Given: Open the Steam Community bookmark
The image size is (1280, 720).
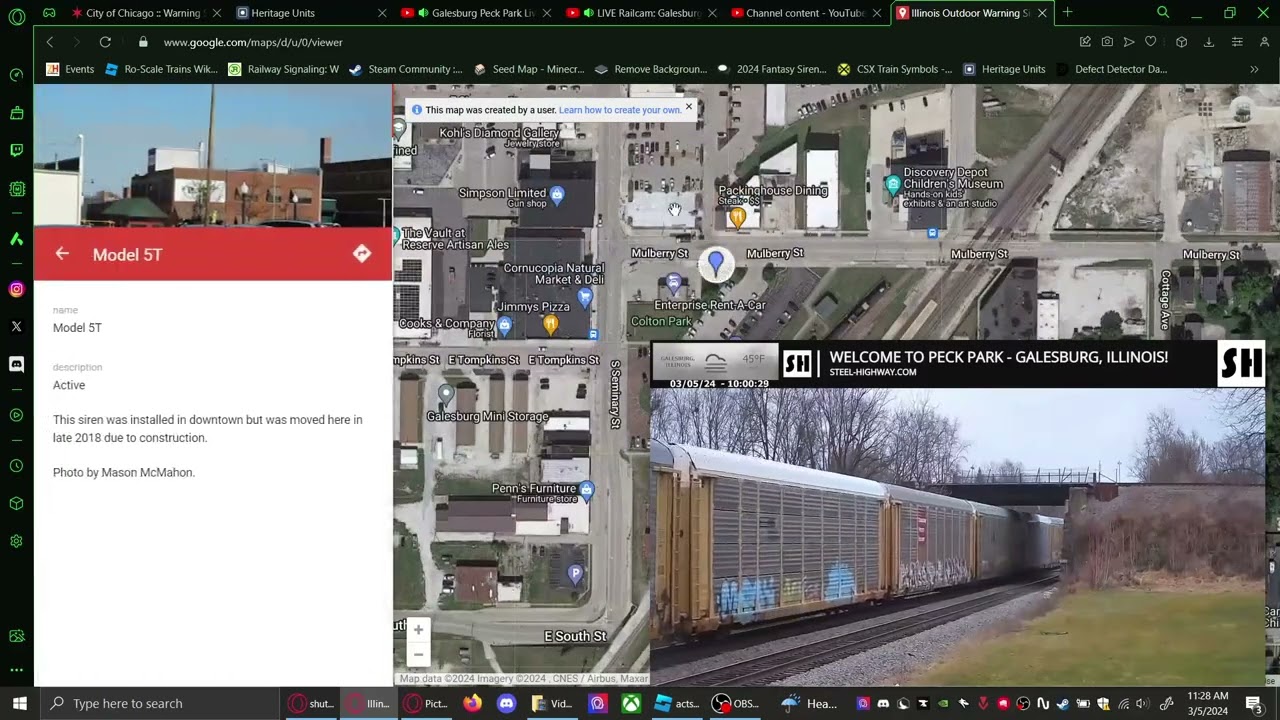Looking at the screenshot, I should coord(405,69).
